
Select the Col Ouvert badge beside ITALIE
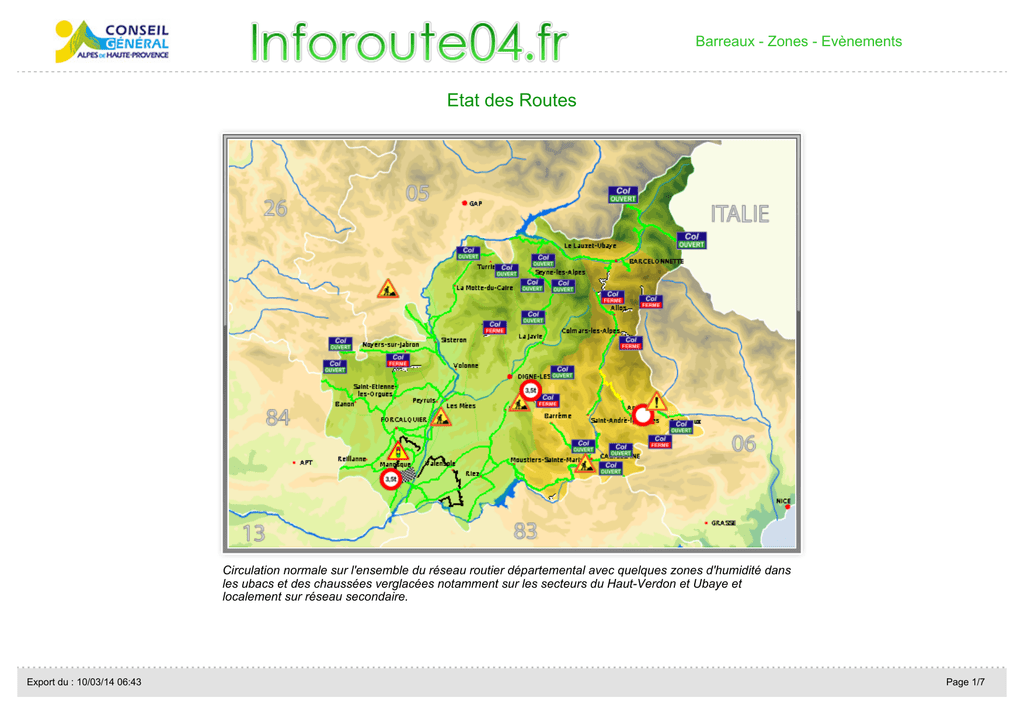pos(692,240)
